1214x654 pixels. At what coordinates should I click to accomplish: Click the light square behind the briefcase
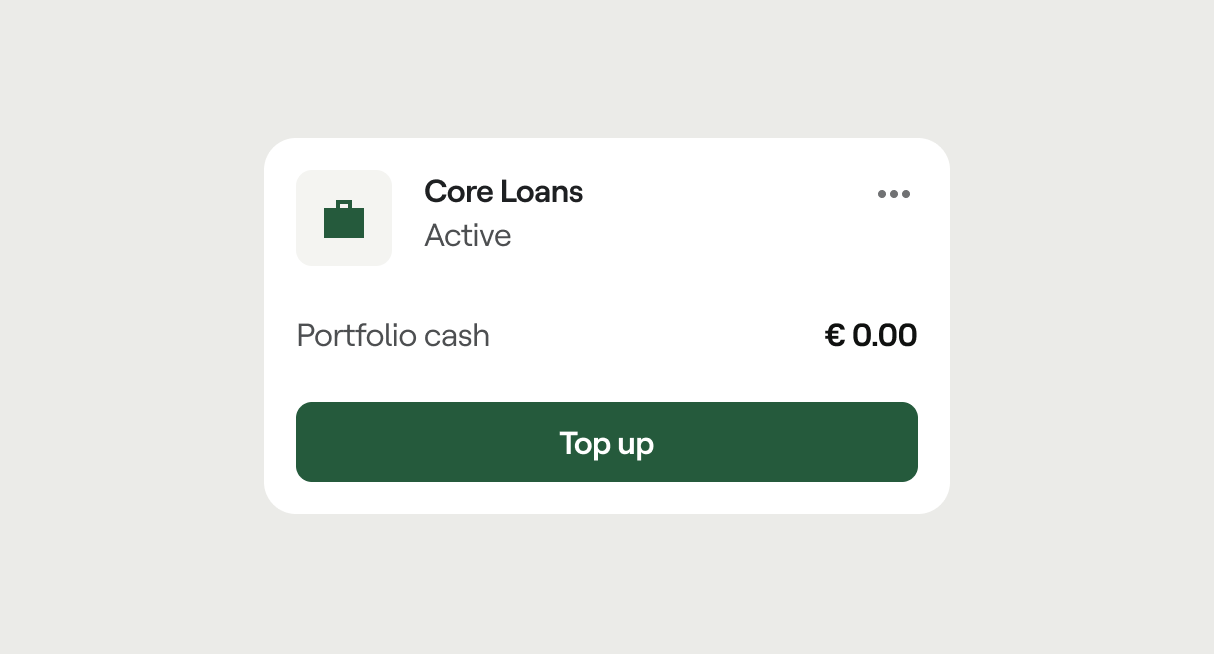[344, 218]
